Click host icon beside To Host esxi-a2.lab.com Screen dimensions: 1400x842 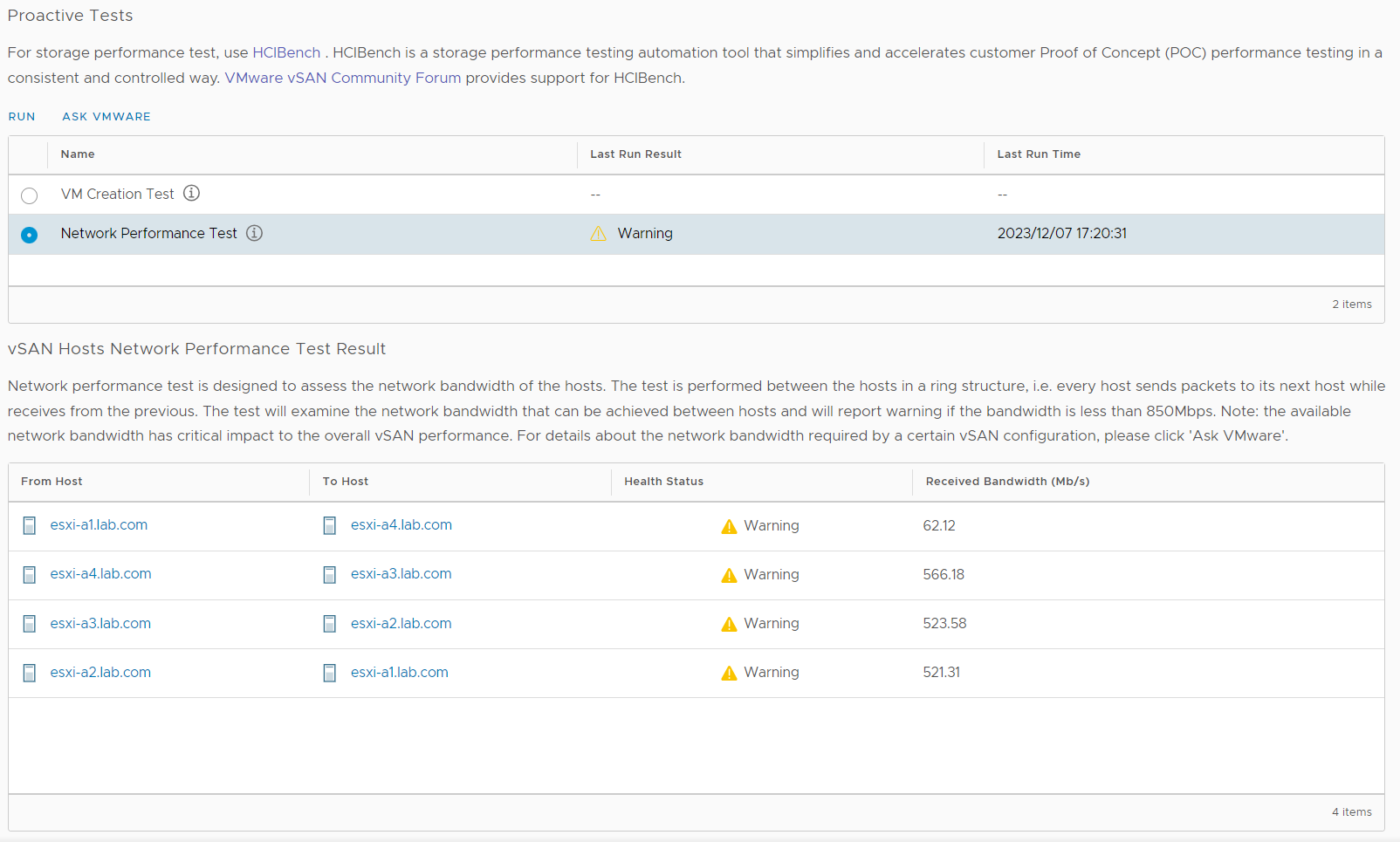coord(330,624)
